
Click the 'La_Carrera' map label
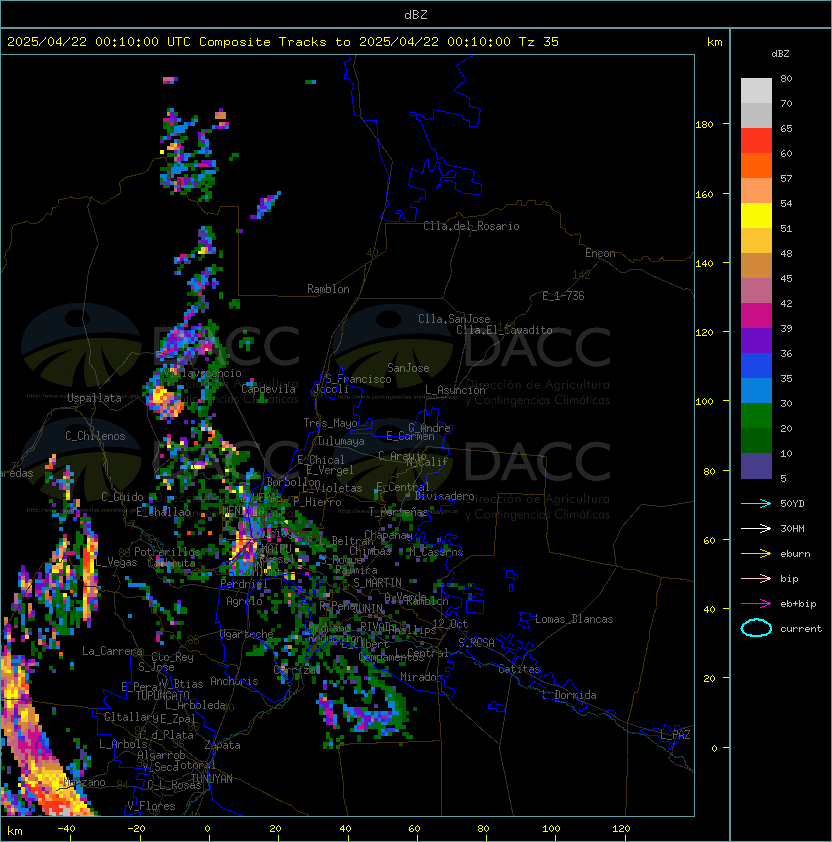point(113,651)
